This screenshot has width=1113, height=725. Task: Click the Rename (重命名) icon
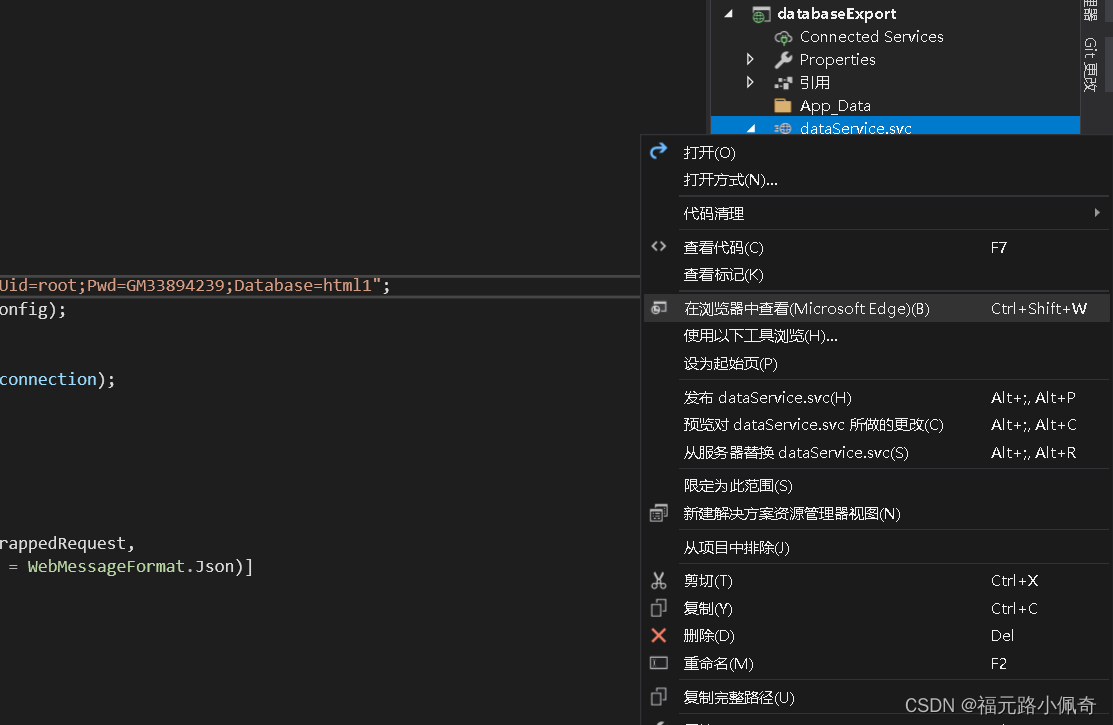pyautogui.click(x=658, y=663)
